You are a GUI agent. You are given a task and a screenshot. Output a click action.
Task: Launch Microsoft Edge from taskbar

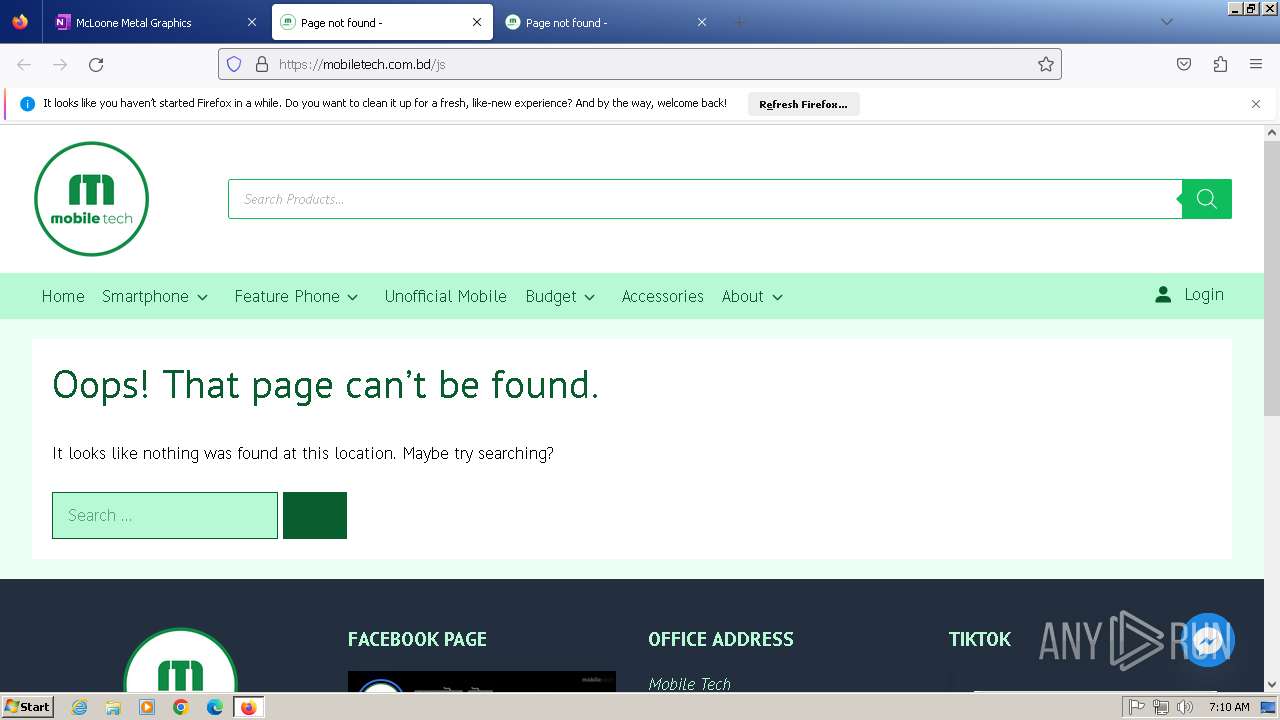[x=215, y=707]
